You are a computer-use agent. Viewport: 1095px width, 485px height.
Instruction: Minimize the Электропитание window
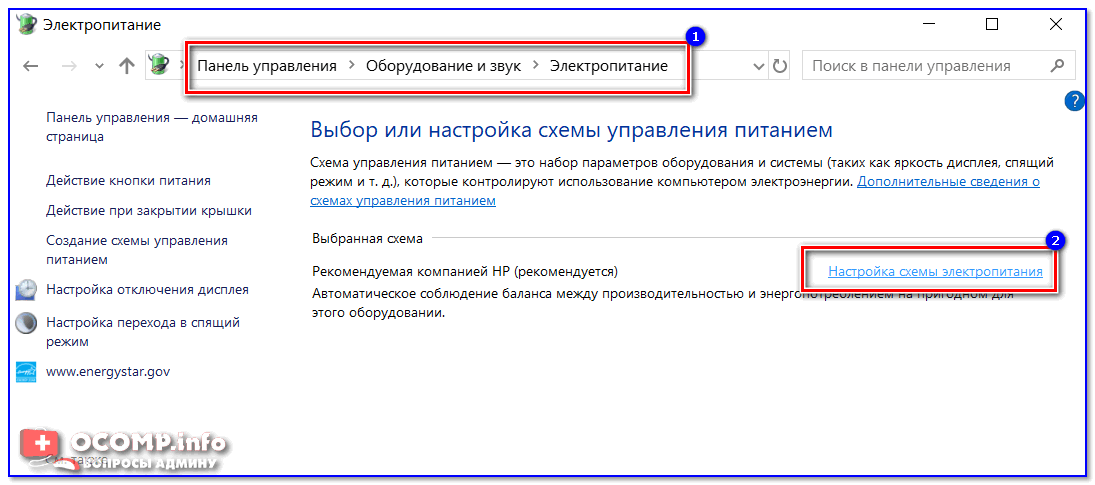pos(928,24)
